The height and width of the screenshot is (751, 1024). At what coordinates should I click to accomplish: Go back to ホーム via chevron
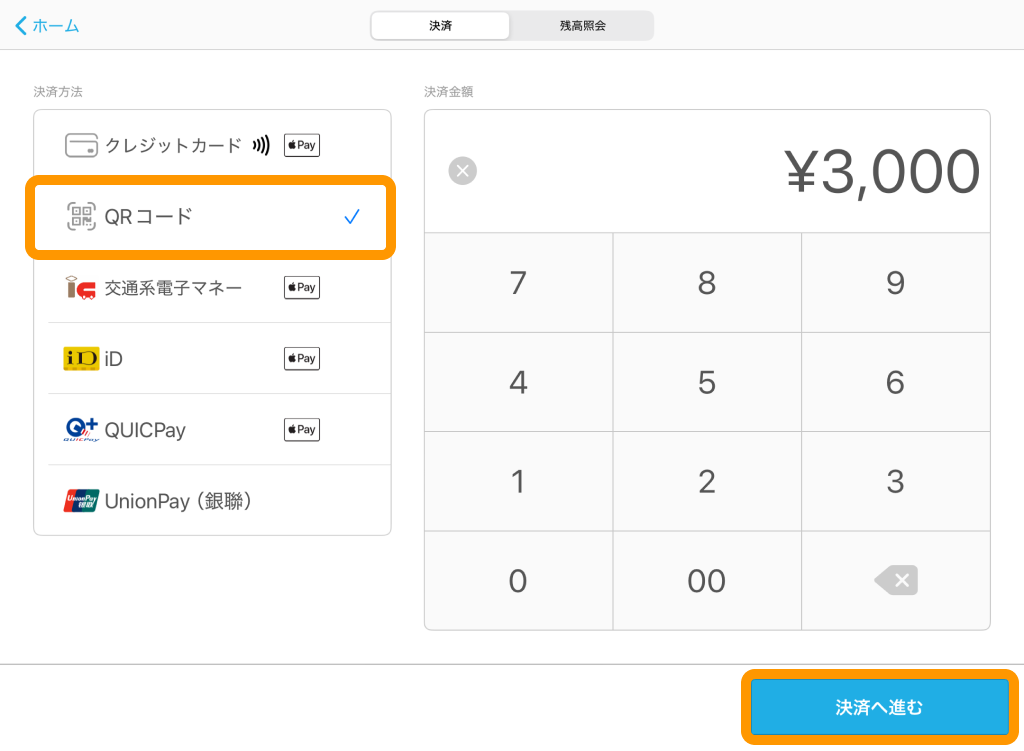(22, 26)
